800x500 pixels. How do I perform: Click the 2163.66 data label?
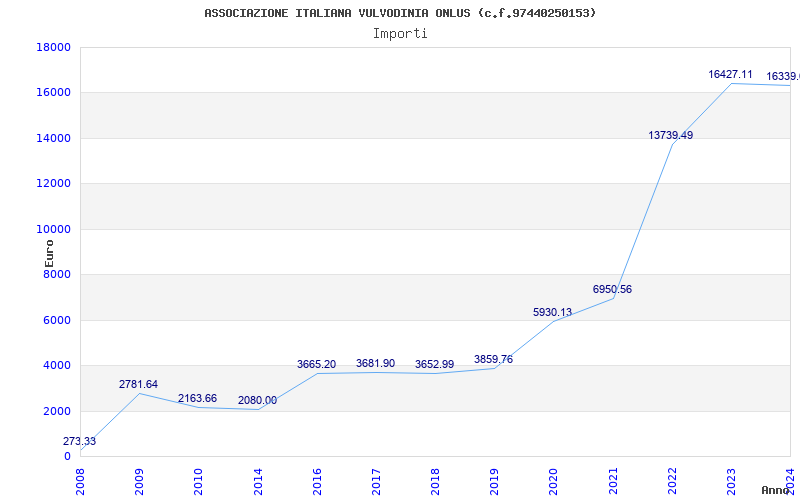pyautogui.click(x=197, y=398)
